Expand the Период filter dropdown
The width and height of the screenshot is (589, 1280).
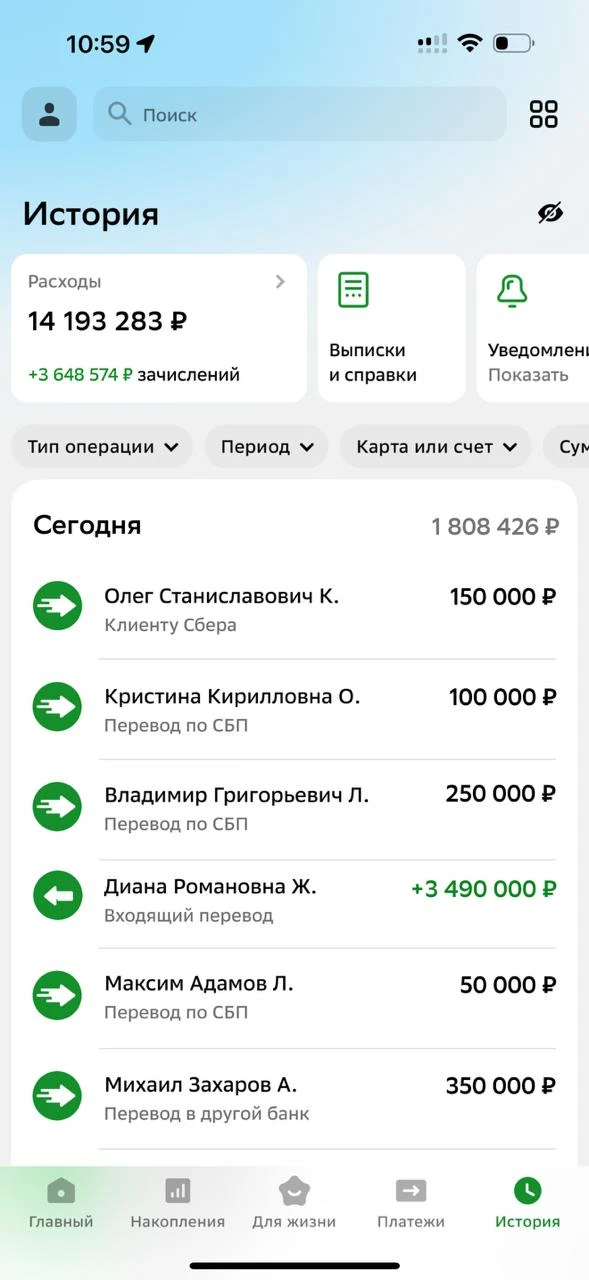pyautogui.click(x=266, y=447)
